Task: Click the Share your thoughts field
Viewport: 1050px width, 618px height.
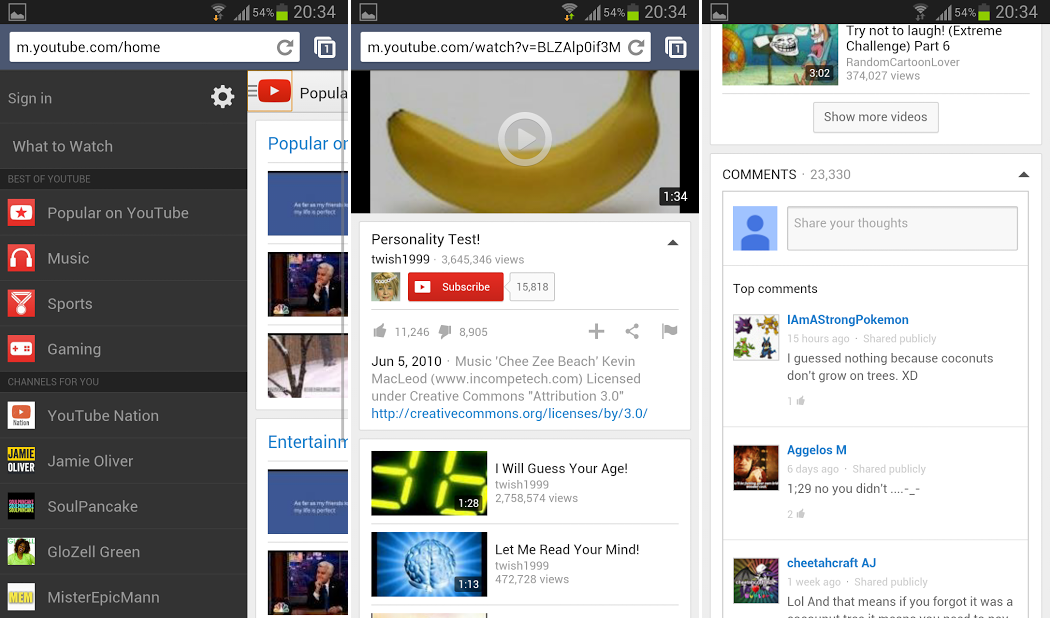Action: [902, 228]
